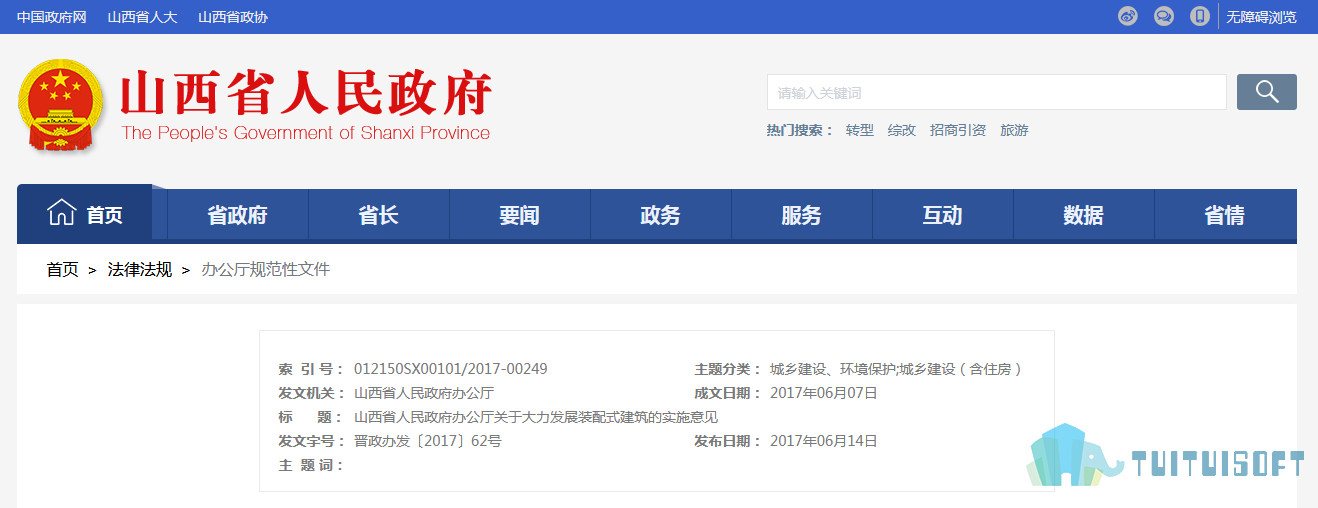Image resolution: width=1318 pixels, height=508 pixels.
Task: Go to 要闻 in navigation bar
Action: coord(519,215)
